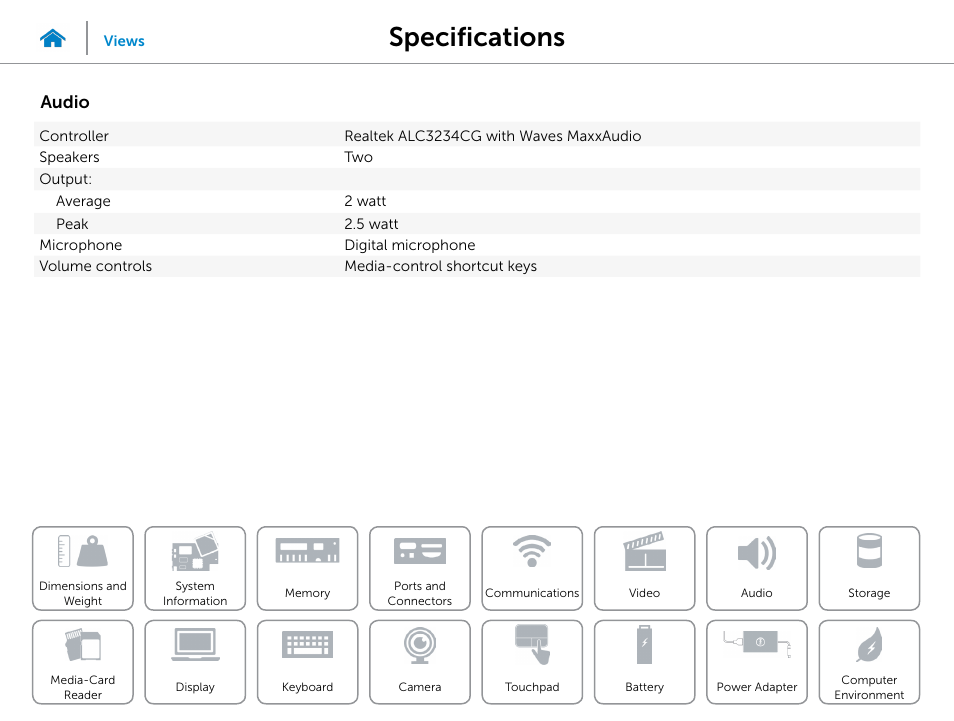Select the speakers value Two

click(358, 157)
